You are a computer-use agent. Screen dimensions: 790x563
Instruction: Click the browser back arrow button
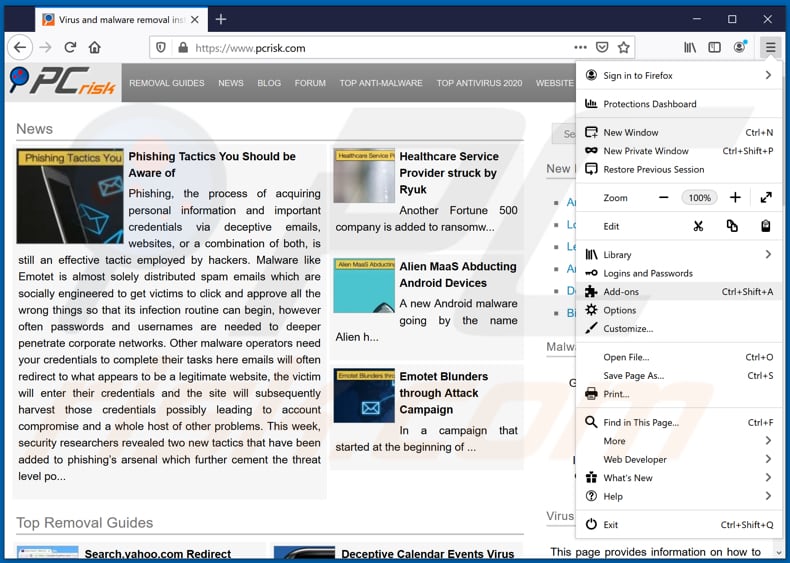[20, 48]
